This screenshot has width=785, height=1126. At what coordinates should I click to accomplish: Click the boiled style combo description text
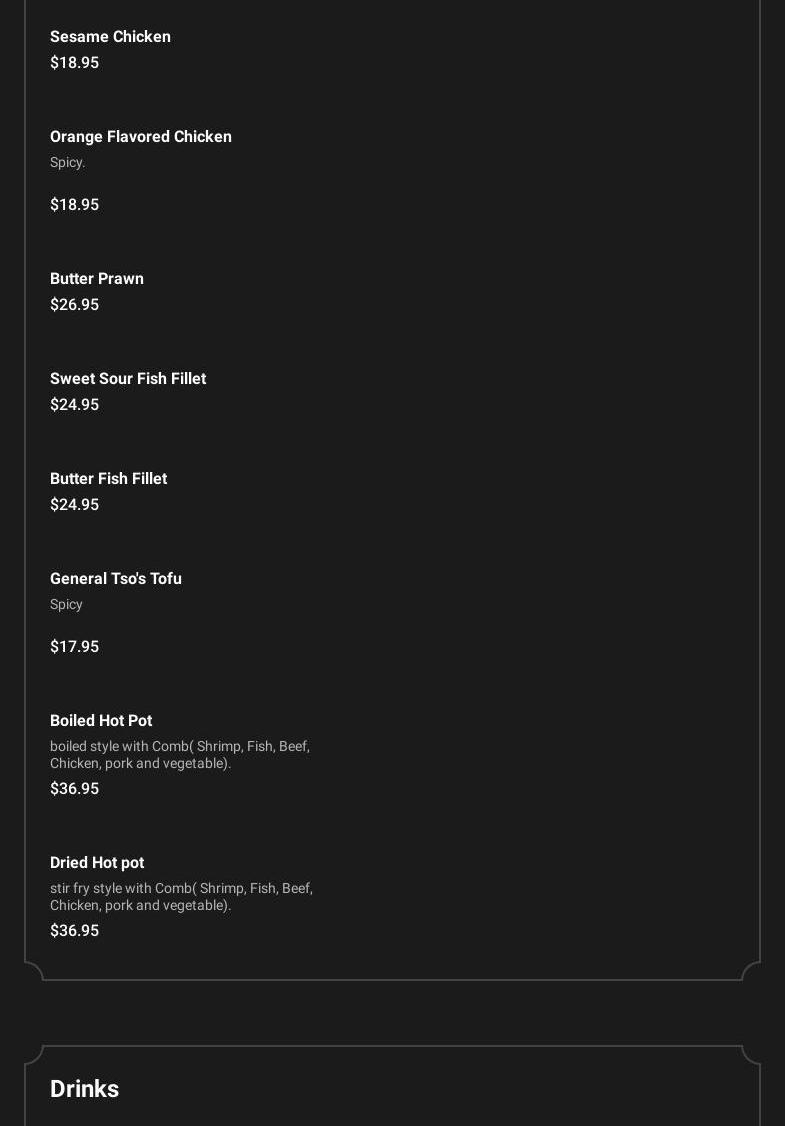pyautogui.click(x=180, y=755)
